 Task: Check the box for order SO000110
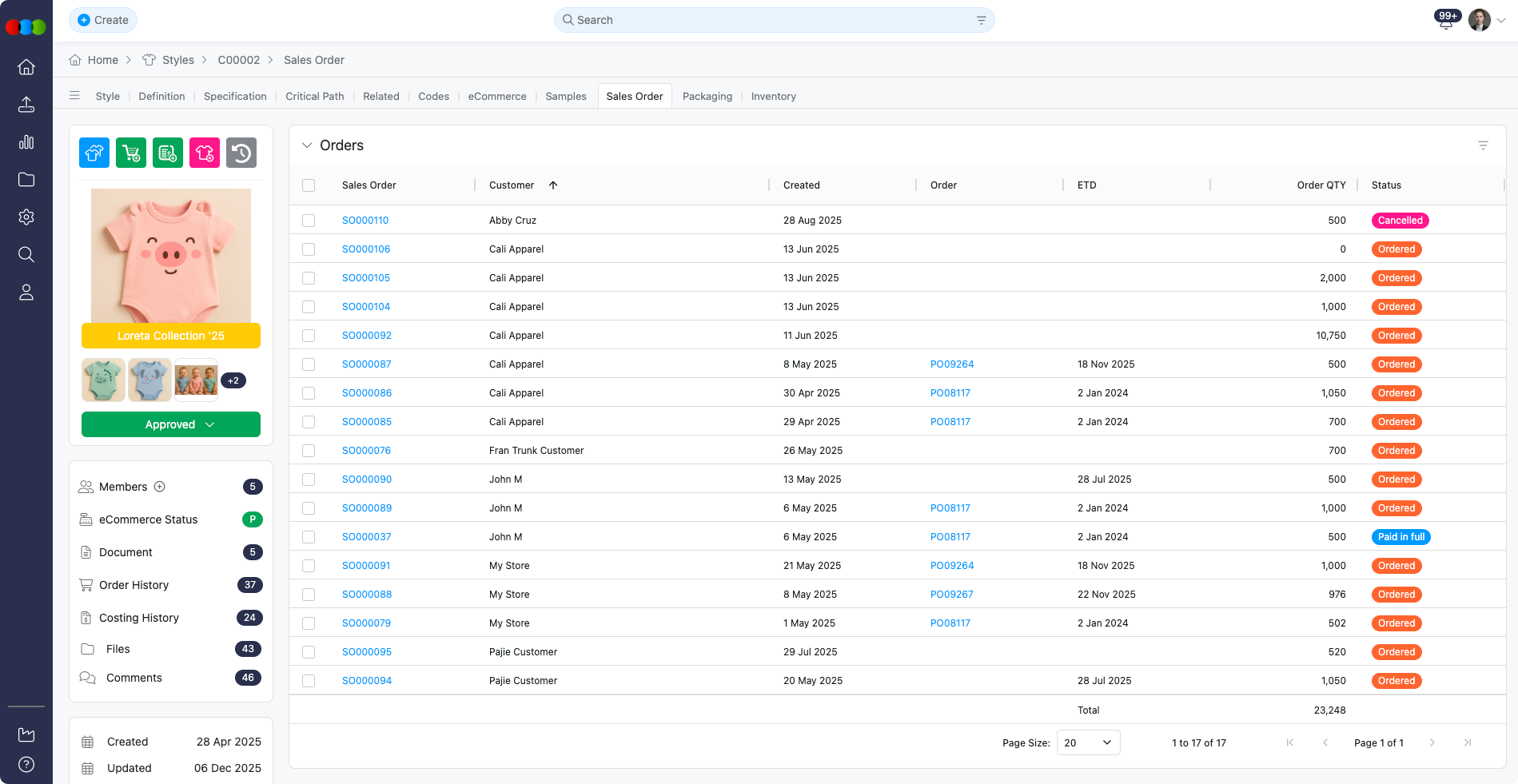[x=309, y=221]
